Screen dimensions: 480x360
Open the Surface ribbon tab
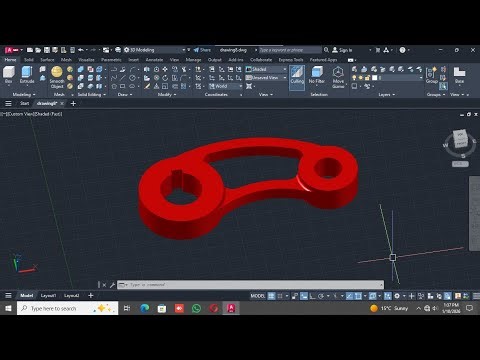coord(47,60)
